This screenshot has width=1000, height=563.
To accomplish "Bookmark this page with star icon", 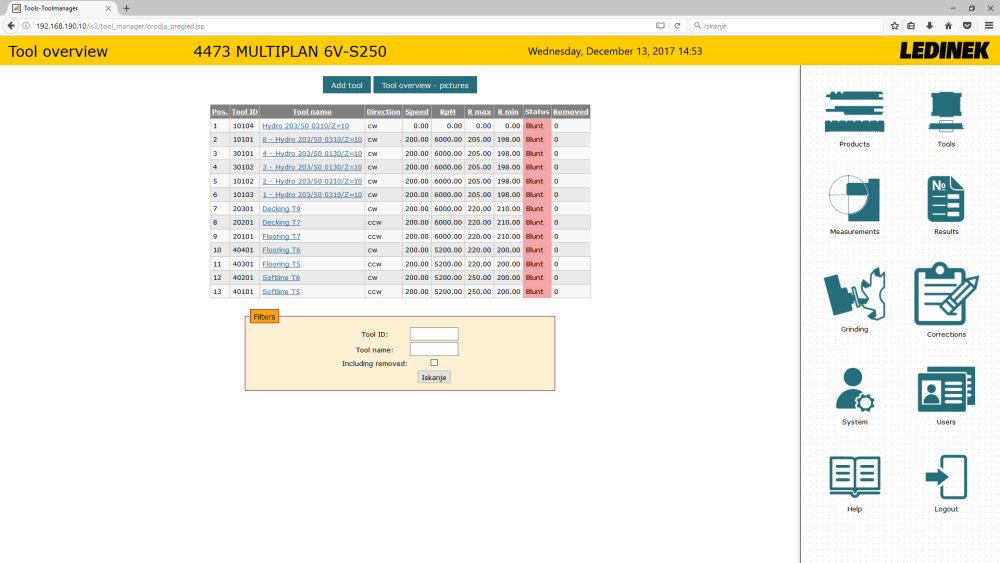I will coord(894,26).
